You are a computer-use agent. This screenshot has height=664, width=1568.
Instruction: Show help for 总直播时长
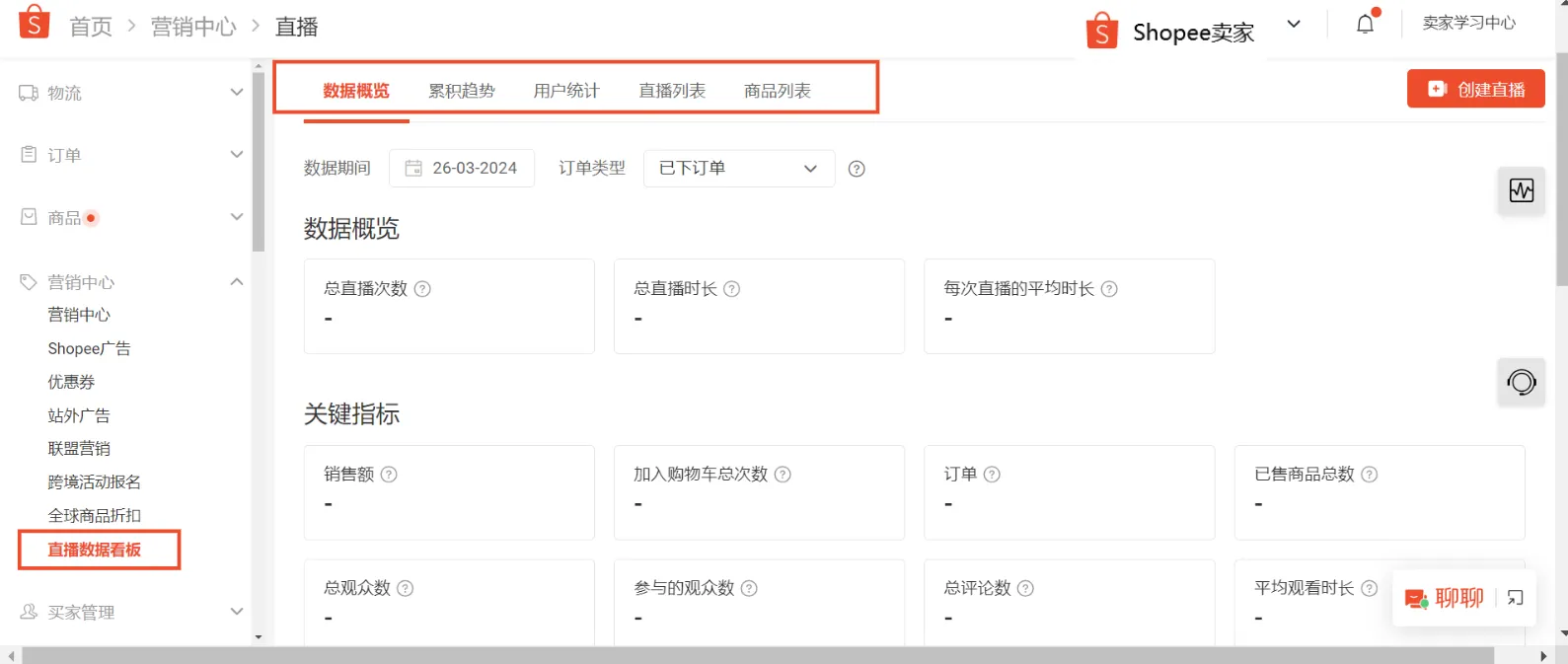[731, 289]
